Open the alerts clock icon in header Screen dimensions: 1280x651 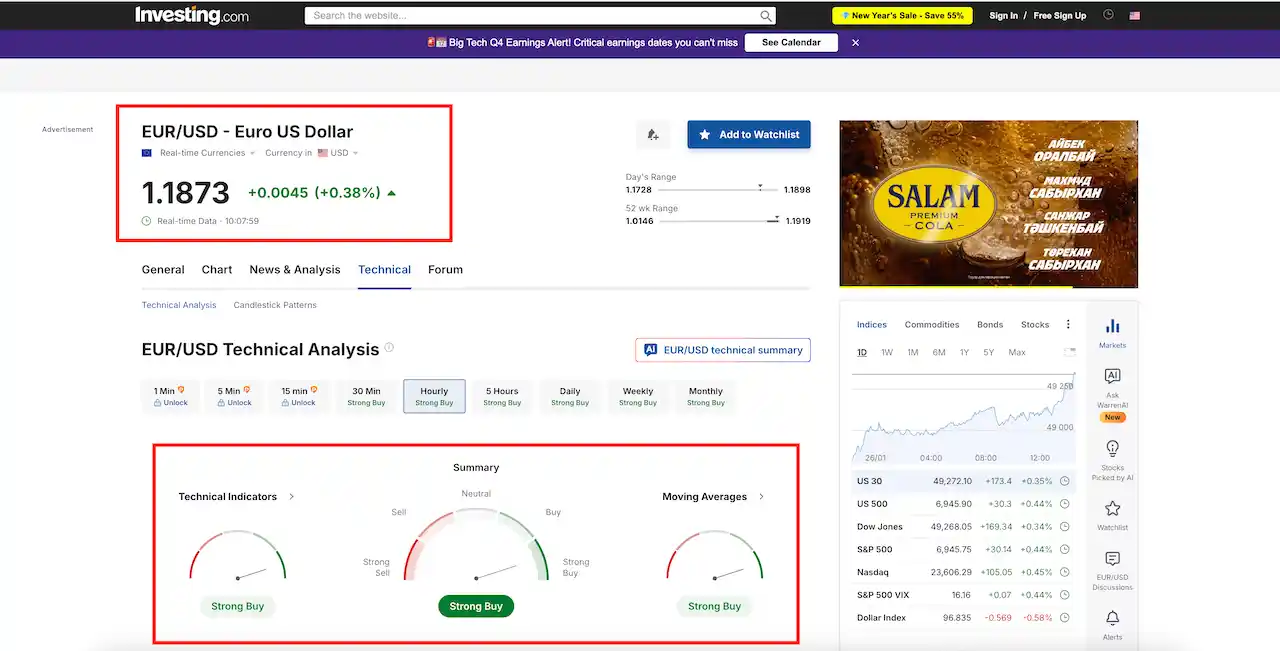(x=1108, y=15)
